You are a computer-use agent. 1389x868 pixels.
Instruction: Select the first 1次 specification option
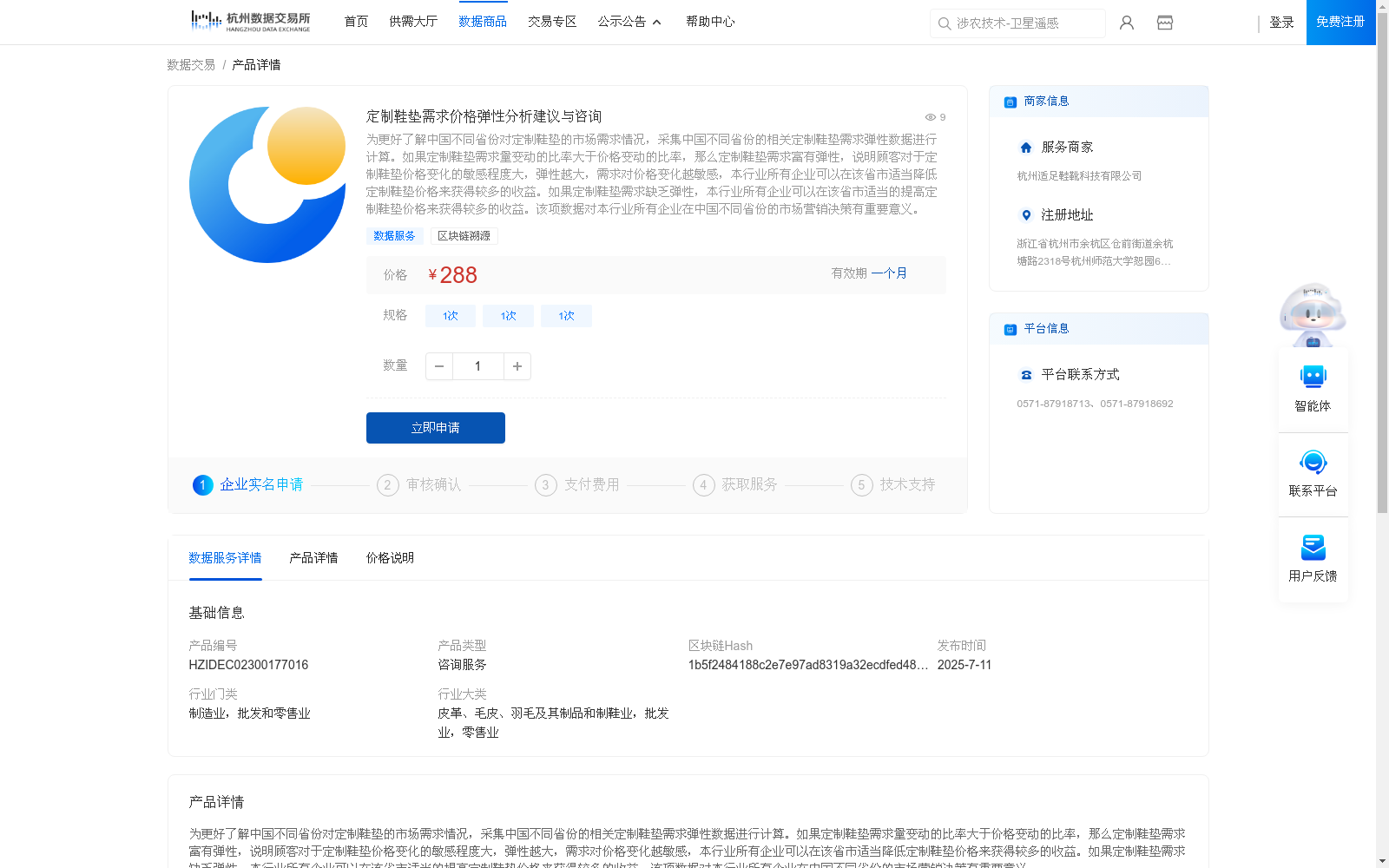click(451, 316)
